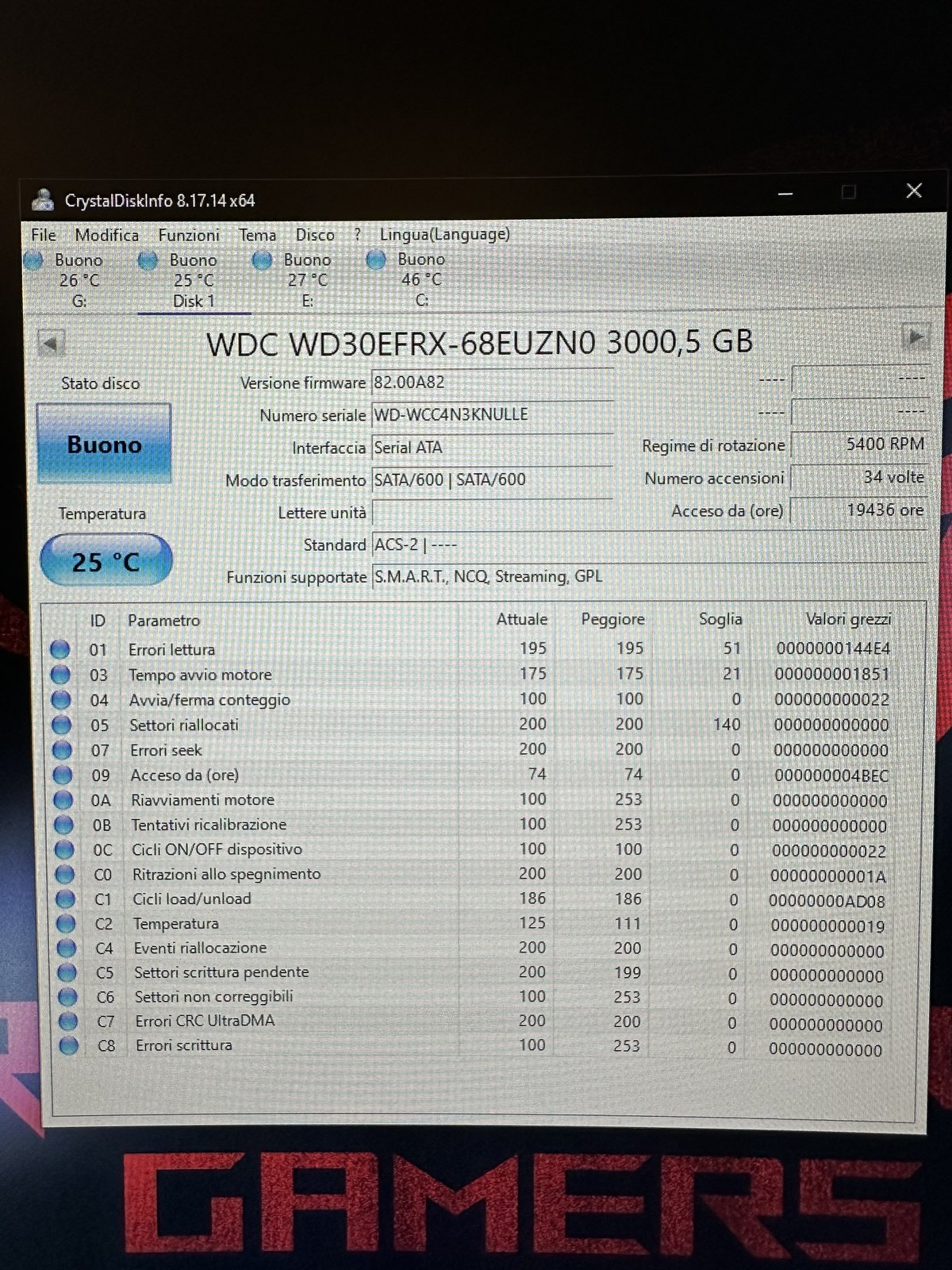The height and width of the screenshot is (1270, 952).
Task: Select raw value 000000004BEC
Action: 831,775
